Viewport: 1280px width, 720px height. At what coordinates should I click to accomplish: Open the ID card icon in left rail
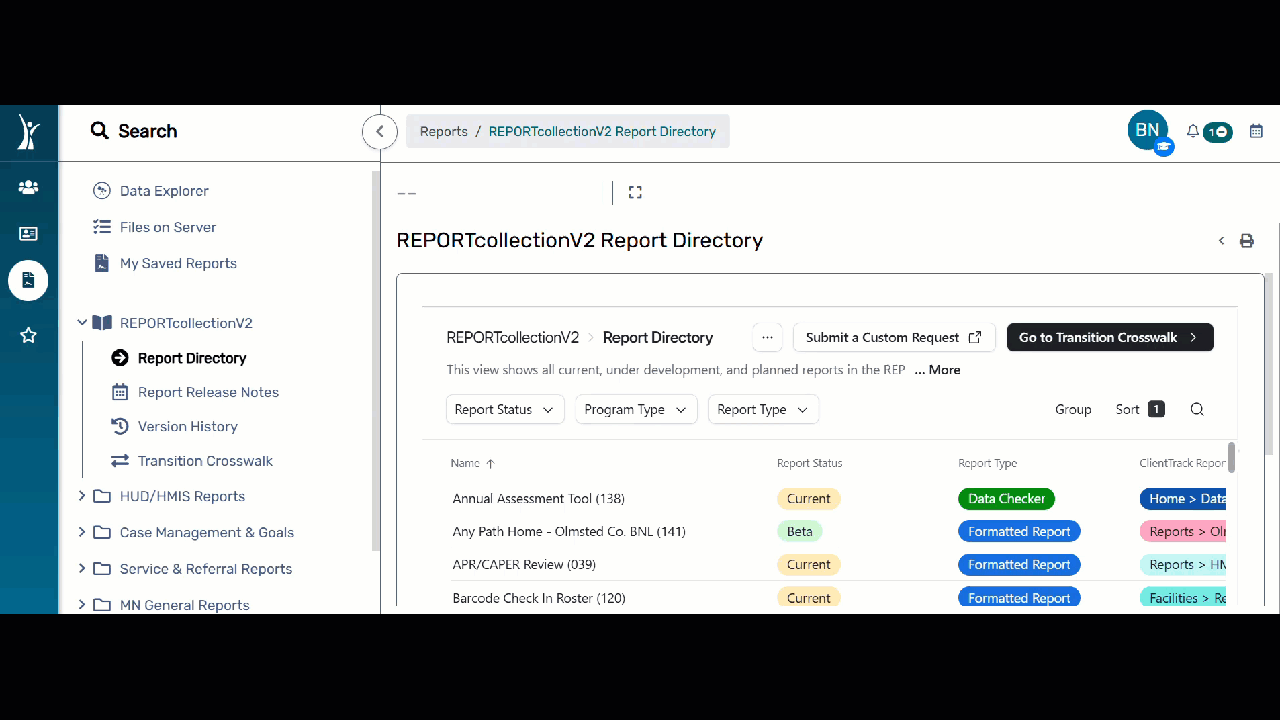28,234
